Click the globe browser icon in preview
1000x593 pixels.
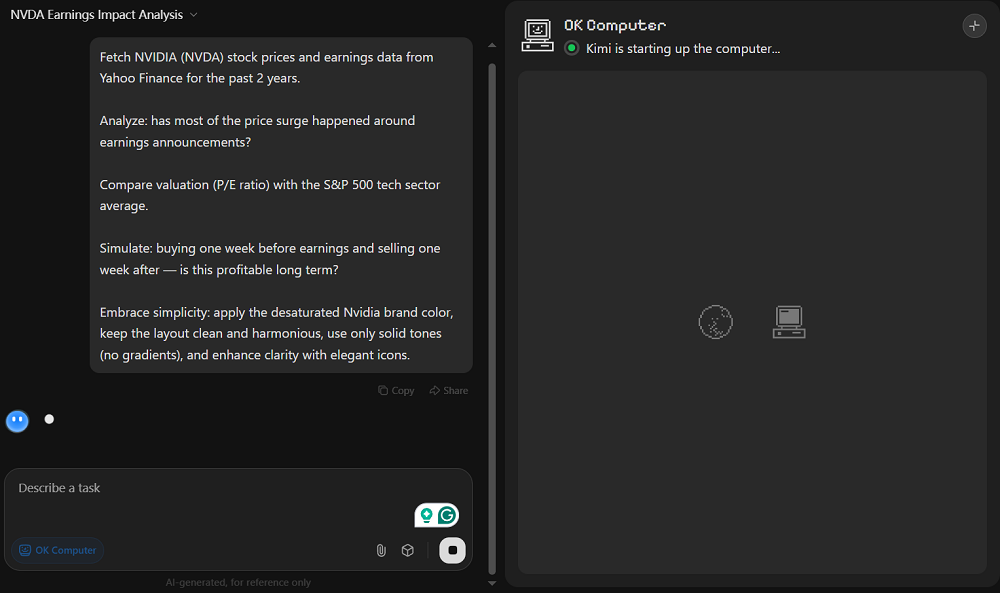coord(715,322)
